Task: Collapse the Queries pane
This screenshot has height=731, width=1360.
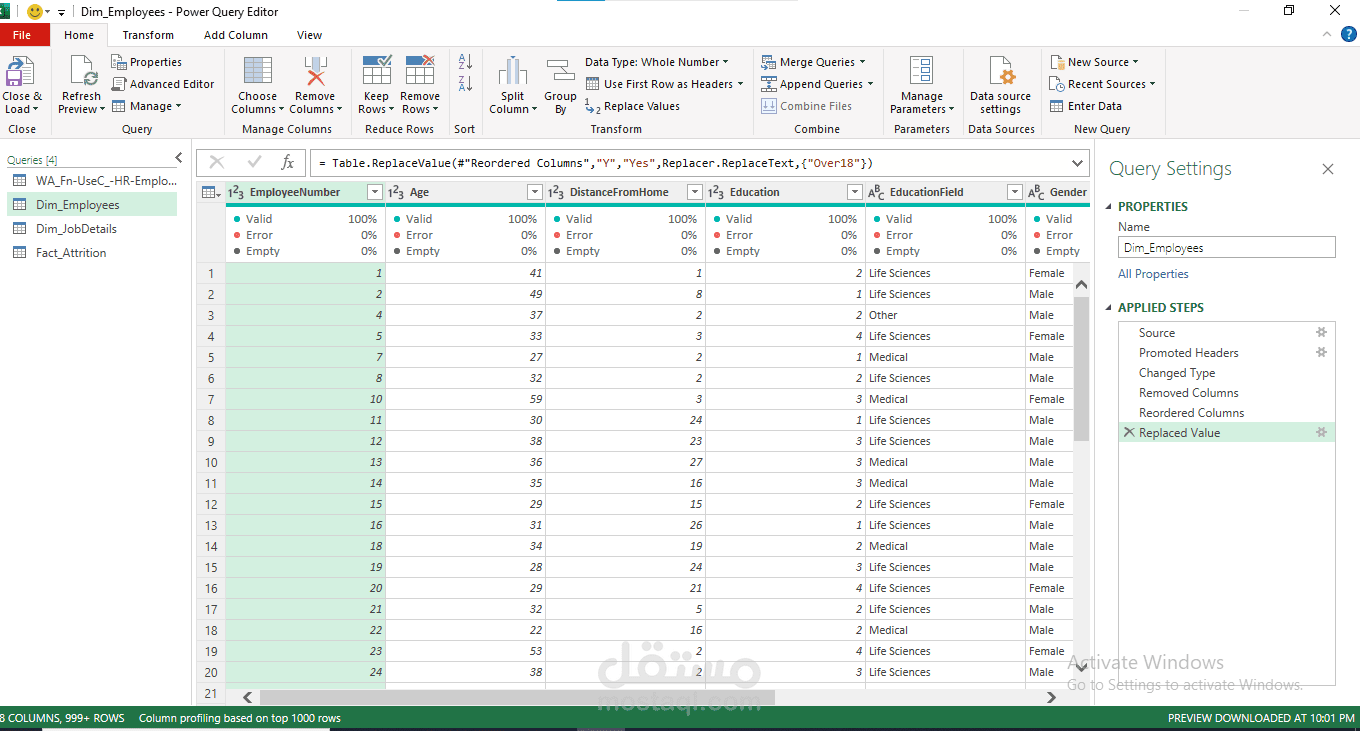Action: [179, 158]
